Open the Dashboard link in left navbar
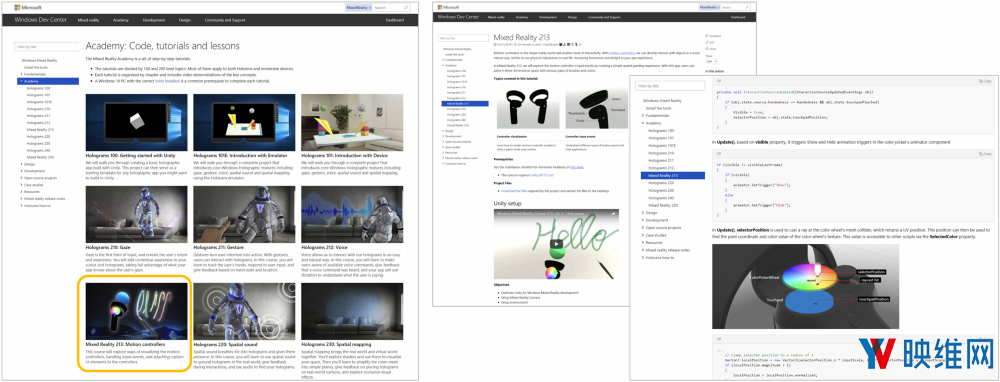1000x382 pixels. 395,20
